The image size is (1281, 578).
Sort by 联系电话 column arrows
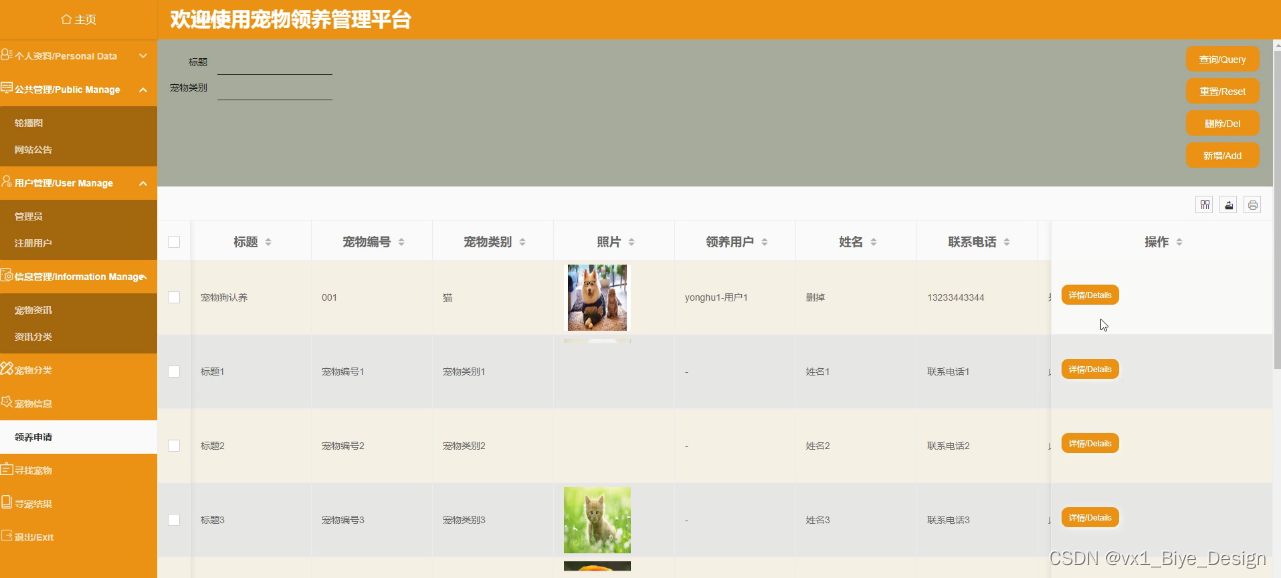click(1006, 242)
